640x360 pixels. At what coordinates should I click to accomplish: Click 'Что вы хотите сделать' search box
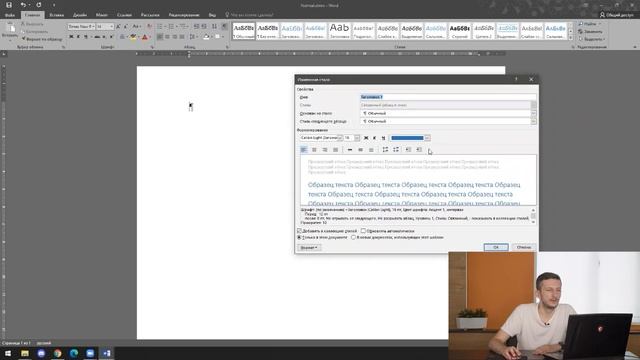click(249, 15)
